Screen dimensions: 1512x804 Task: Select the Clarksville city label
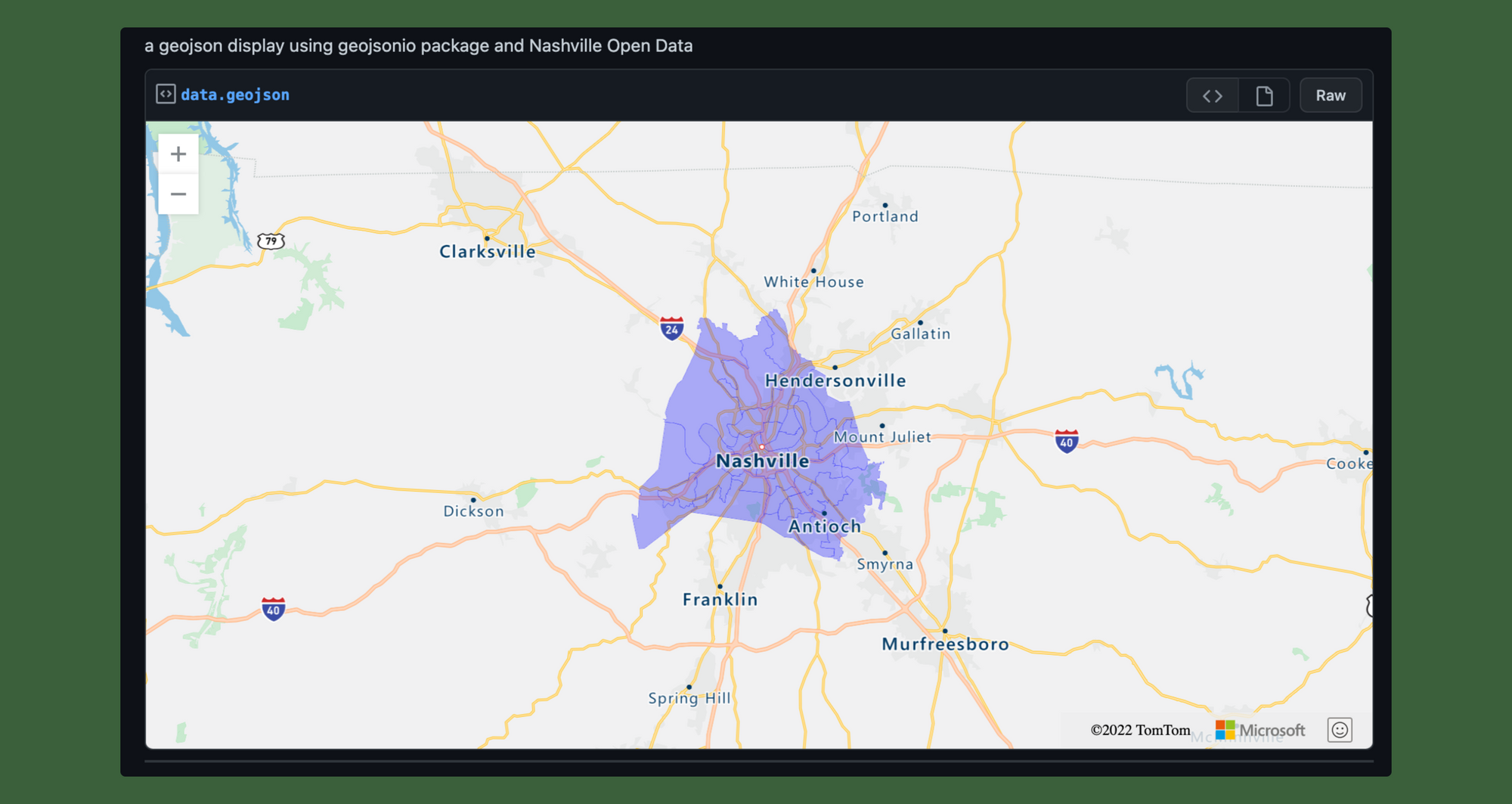coord(488,252)
